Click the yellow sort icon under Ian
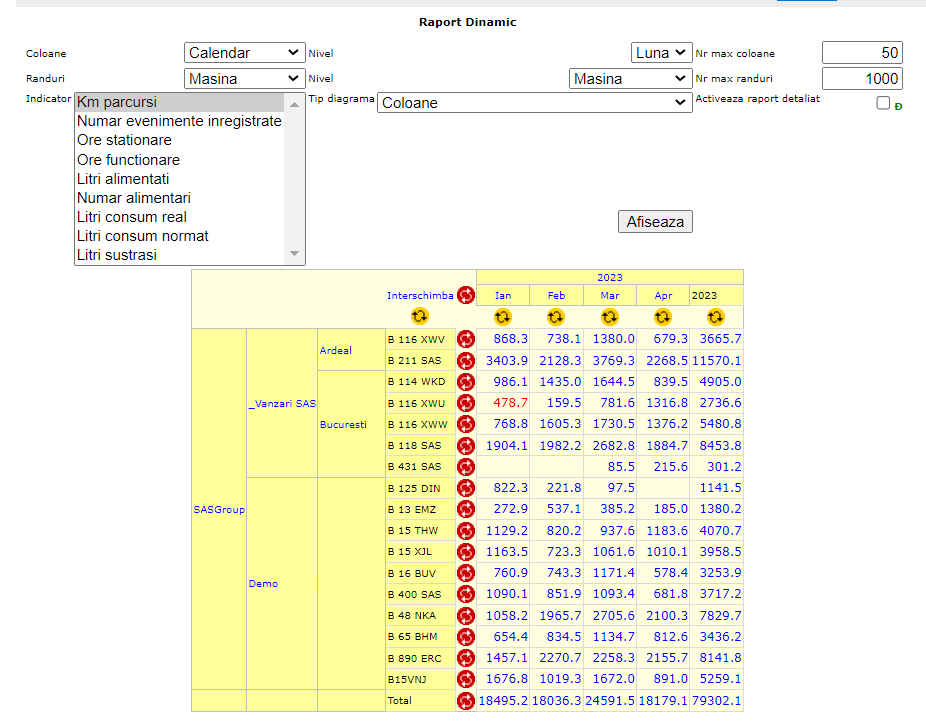Image resolution: width=926 pixels, height=724 pixels. pyautogui.click(x=503, y=317)
